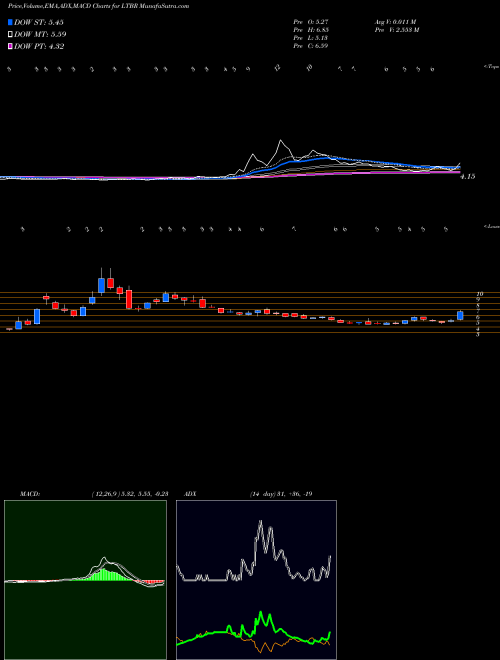The image size is (500, 660).
Task: Click the 'Avg V: 0.911 M' volume text
Action: (x=397, y=22)
